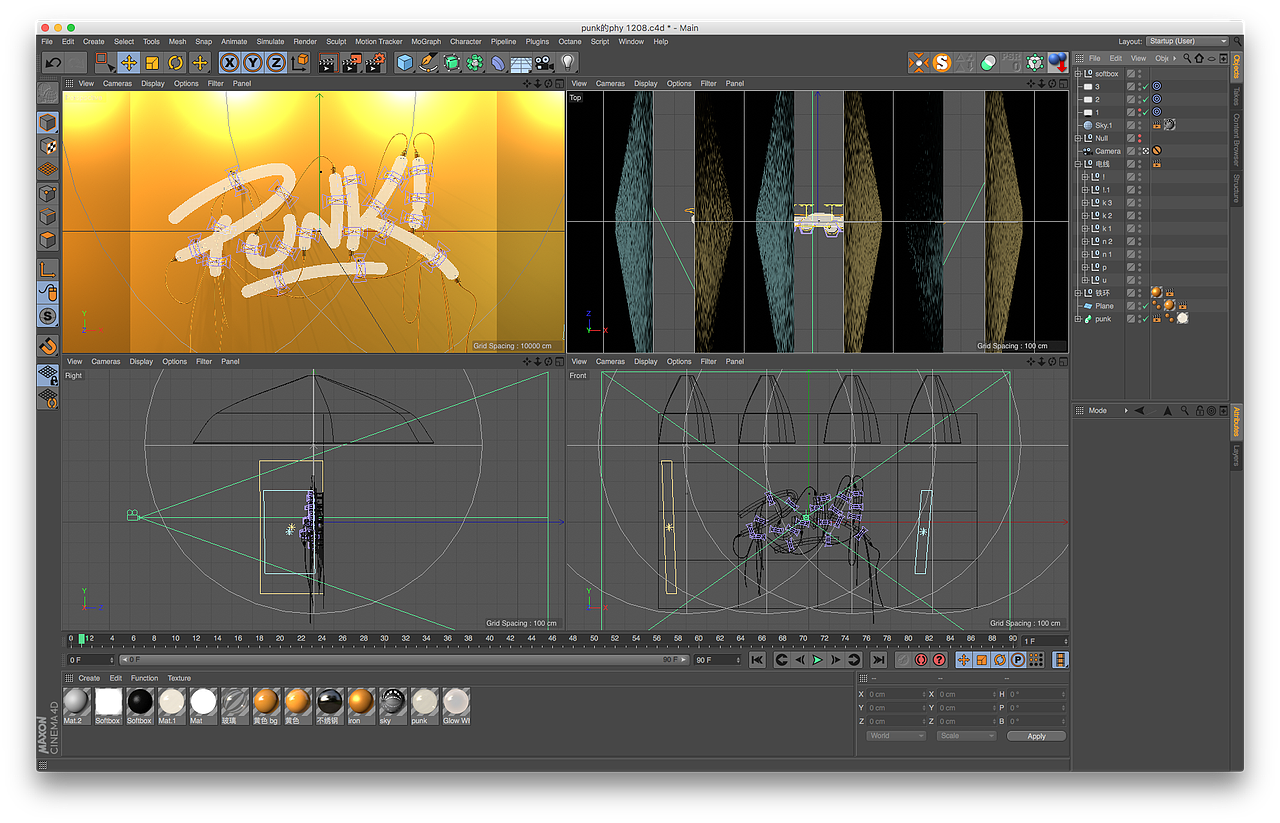Click the blue spheres drop icon
This screenshot has width=1280, height=823.
tap(1057, 63)
